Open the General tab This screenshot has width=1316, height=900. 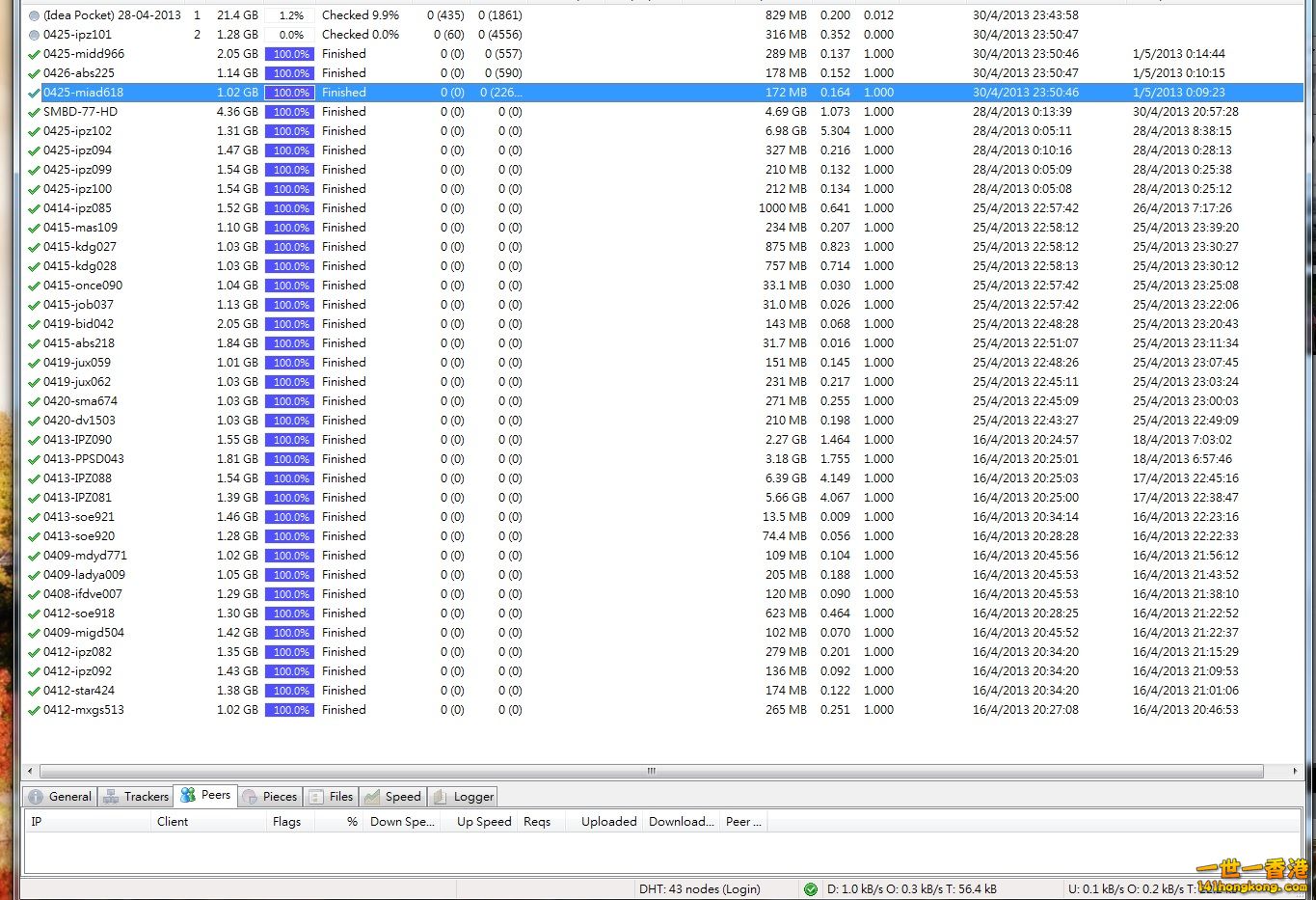click(x=60, y=796)
